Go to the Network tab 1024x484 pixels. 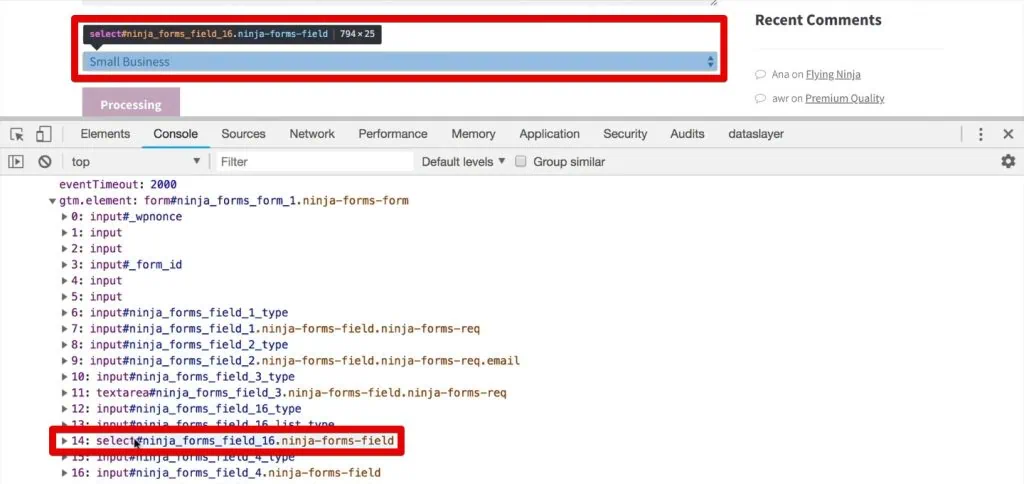(x=312, y=134)
